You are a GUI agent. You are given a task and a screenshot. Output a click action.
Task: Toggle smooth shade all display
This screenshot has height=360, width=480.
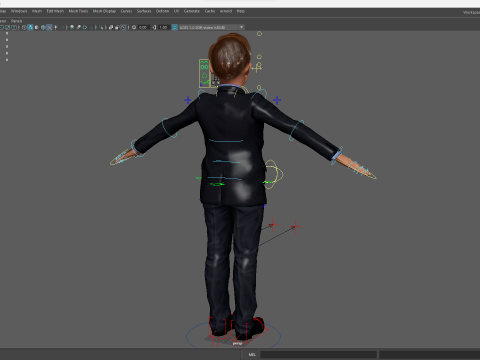click(x=30, y=27)
